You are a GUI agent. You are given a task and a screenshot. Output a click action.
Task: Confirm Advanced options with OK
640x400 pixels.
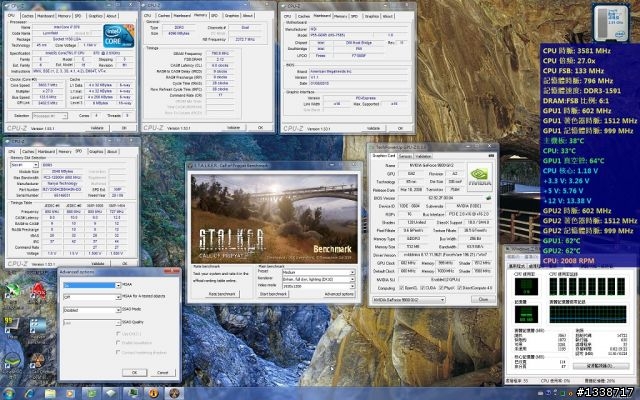click(134, 373)
